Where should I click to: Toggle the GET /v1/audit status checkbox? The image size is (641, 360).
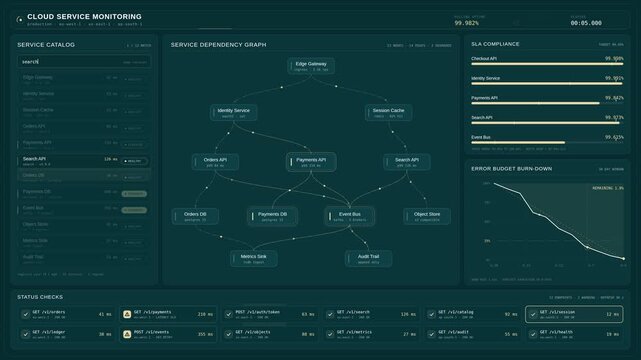431,334
